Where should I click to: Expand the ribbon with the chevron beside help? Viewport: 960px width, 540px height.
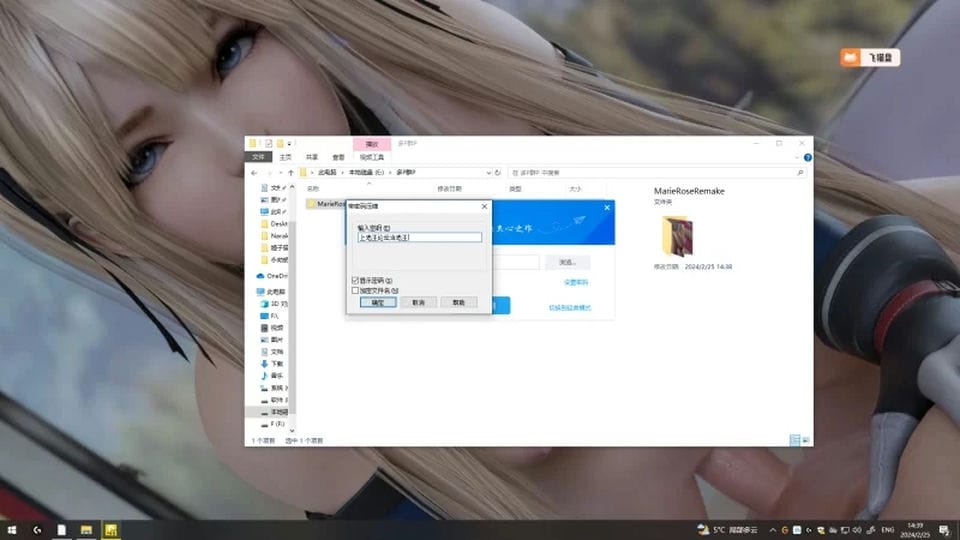797,157
